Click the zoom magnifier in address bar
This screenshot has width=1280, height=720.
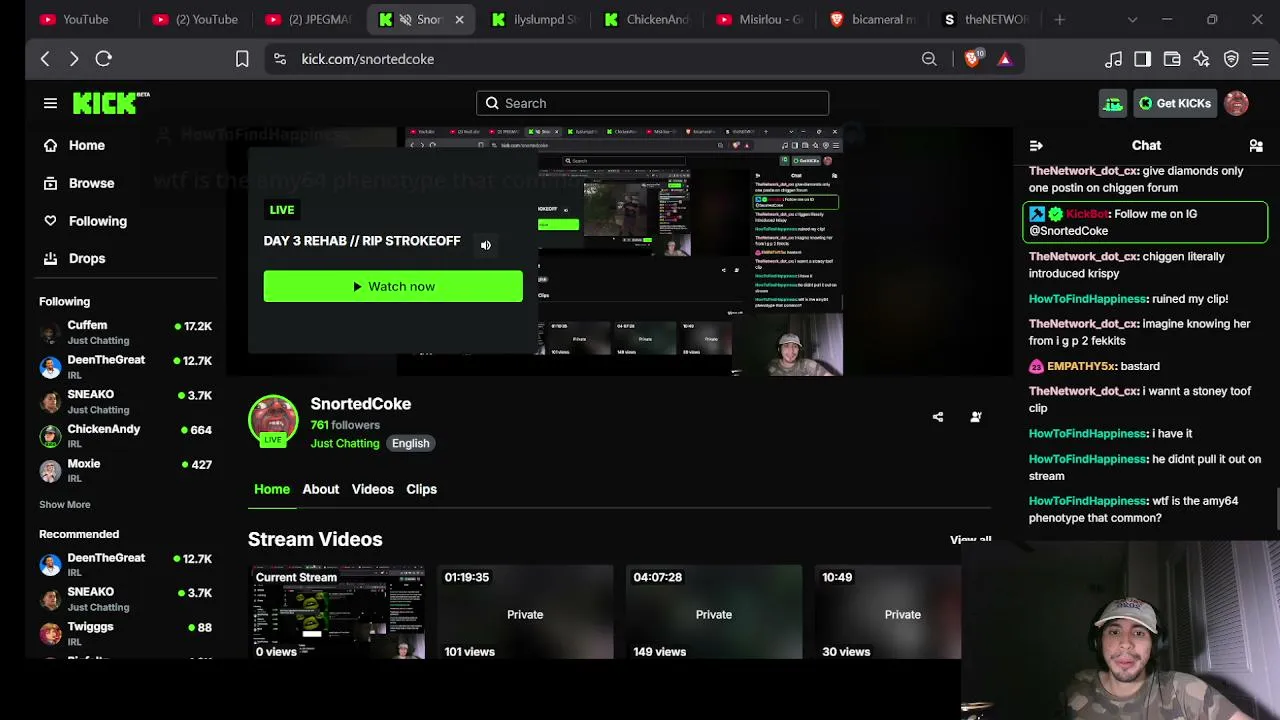[929, 59]
